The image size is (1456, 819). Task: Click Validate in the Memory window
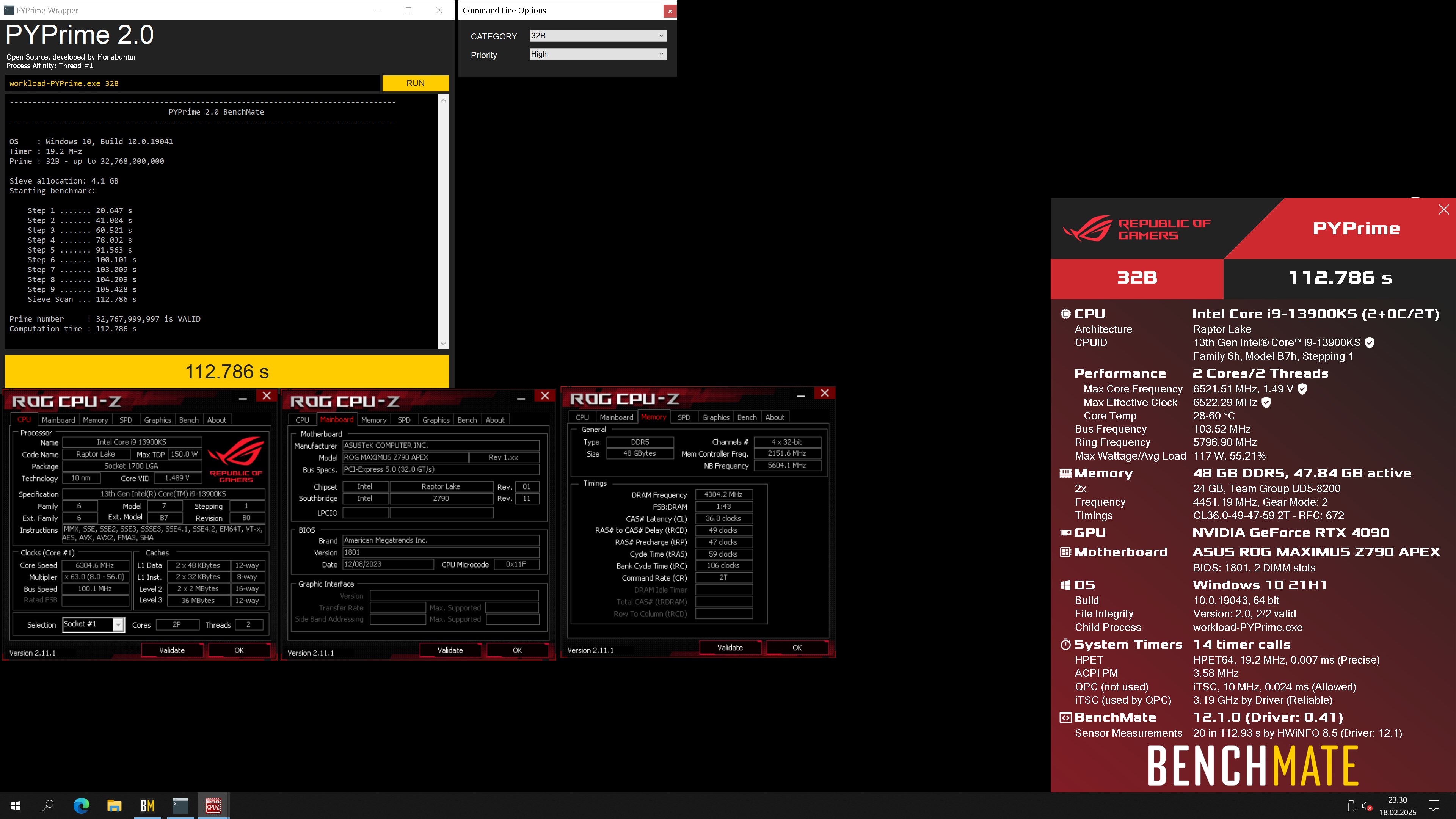point(730,647)
